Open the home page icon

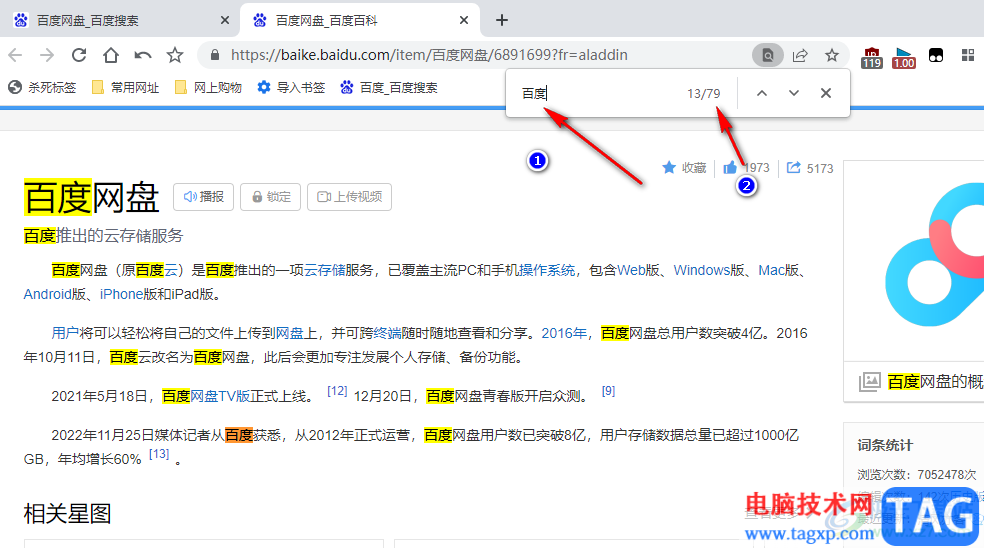pyautogui.click(x=111, y=55)
